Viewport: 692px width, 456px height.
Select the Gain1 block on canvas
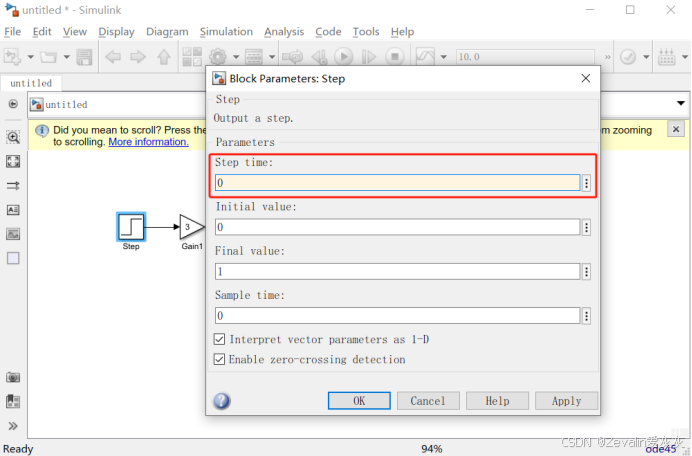click(192, 227)
